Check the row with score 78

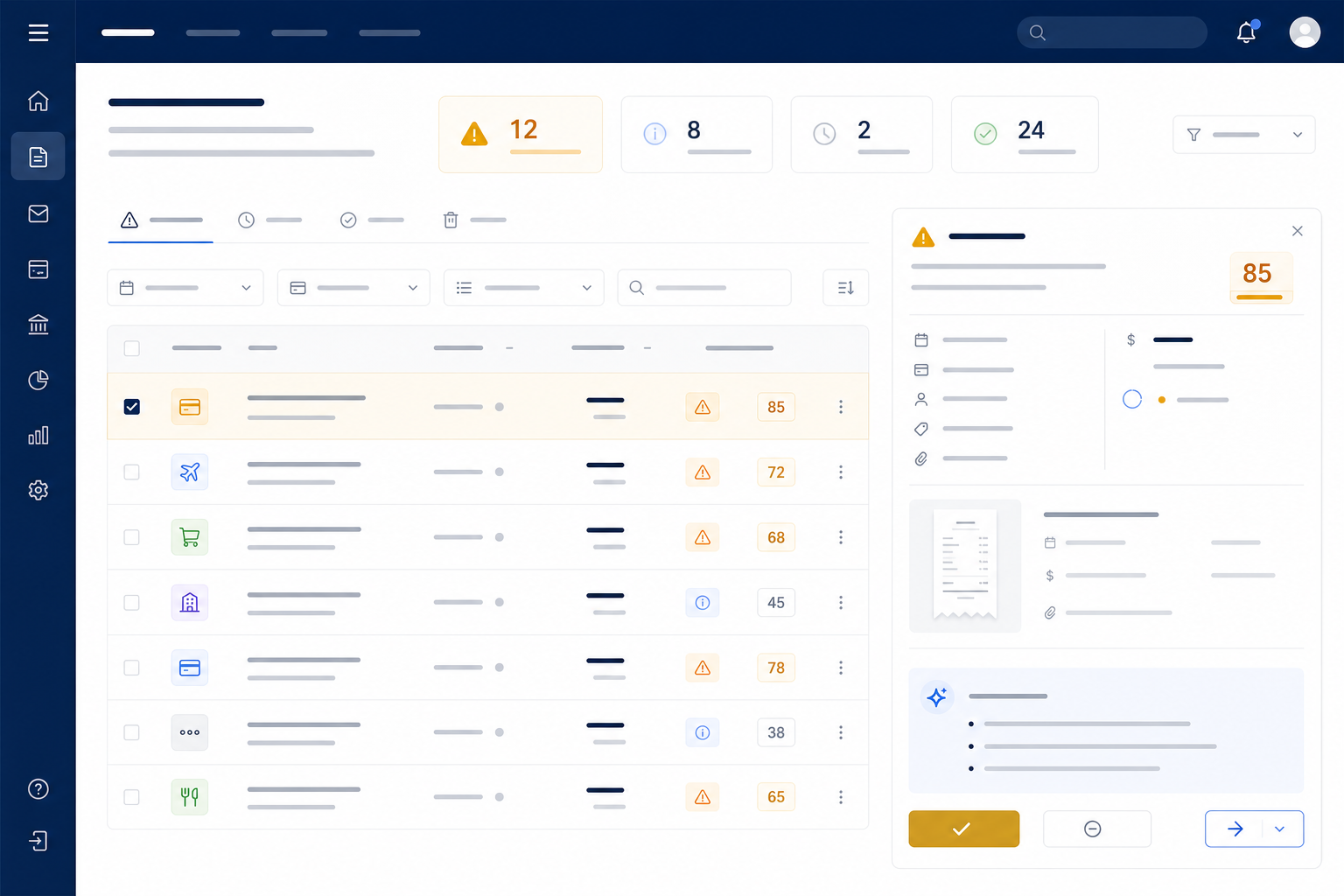(131, 668)
